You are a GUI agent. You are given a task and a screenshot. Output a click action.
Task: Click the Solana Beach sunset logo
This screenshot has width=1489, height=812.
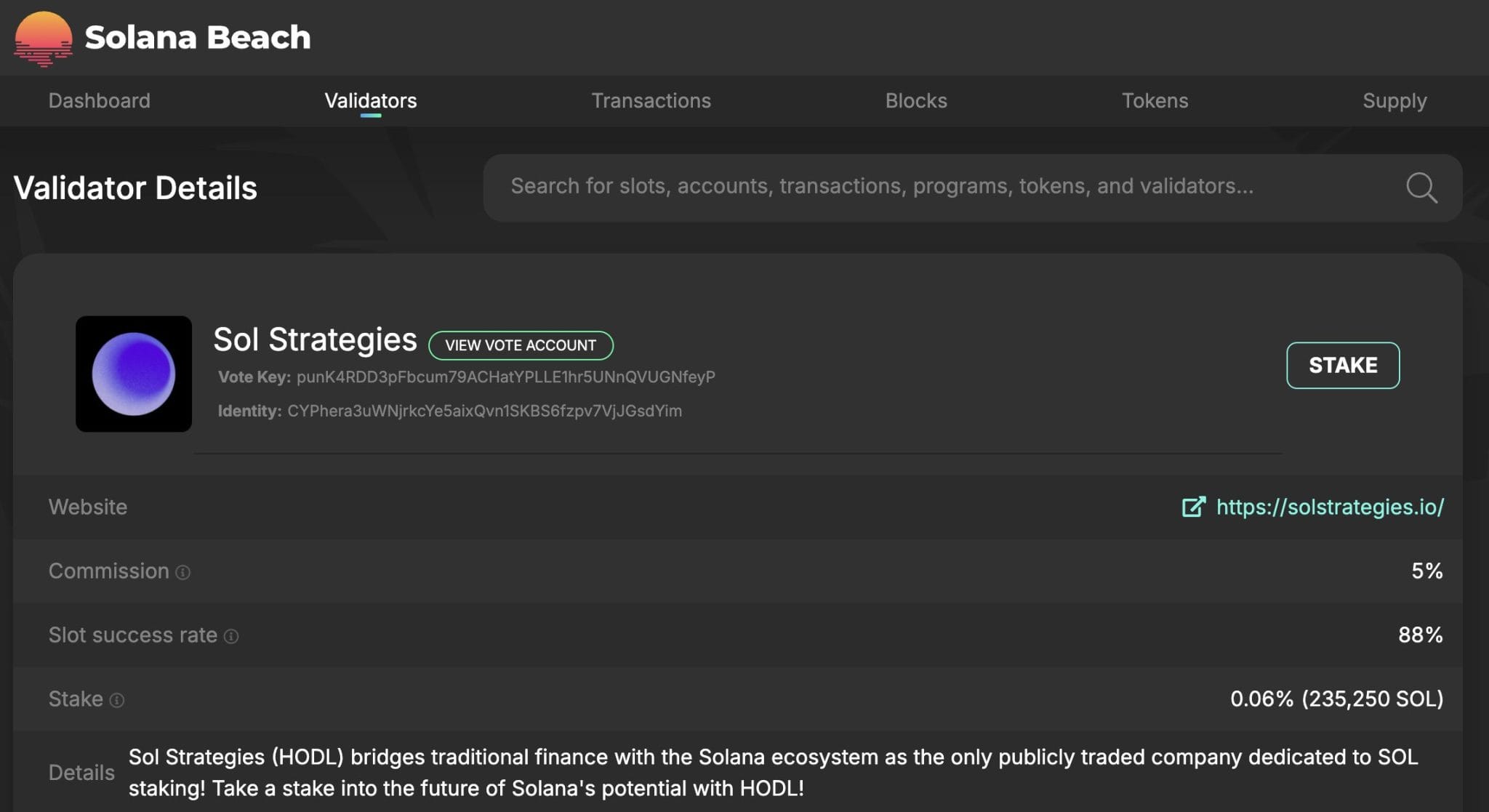click(x=43, y=39)
